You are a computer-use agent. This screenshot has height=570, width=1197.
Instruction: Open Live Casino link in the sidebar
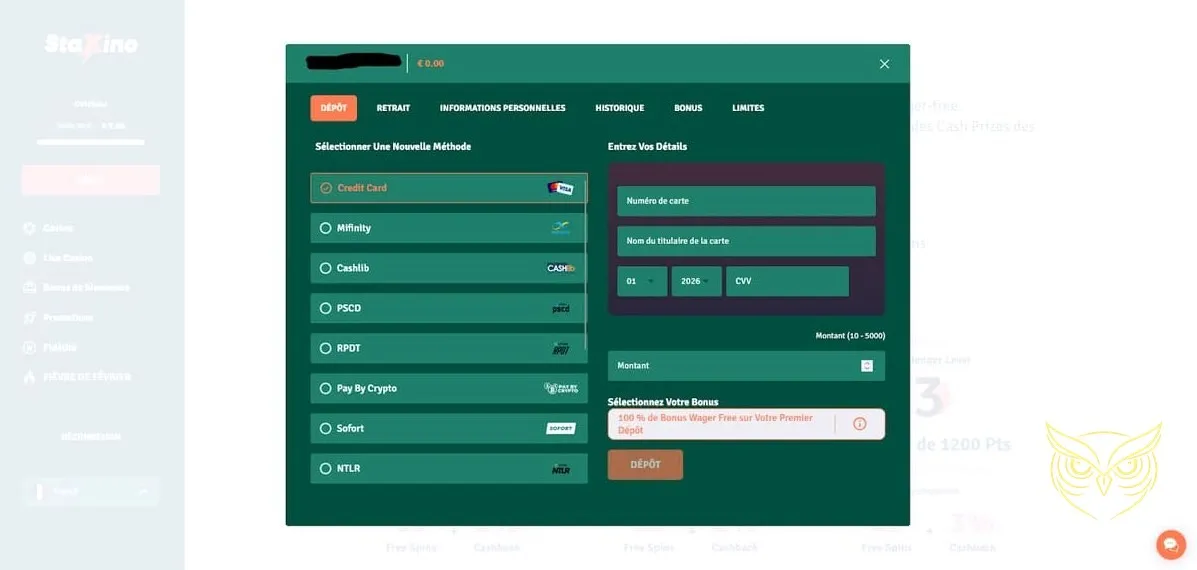(68, 258)
